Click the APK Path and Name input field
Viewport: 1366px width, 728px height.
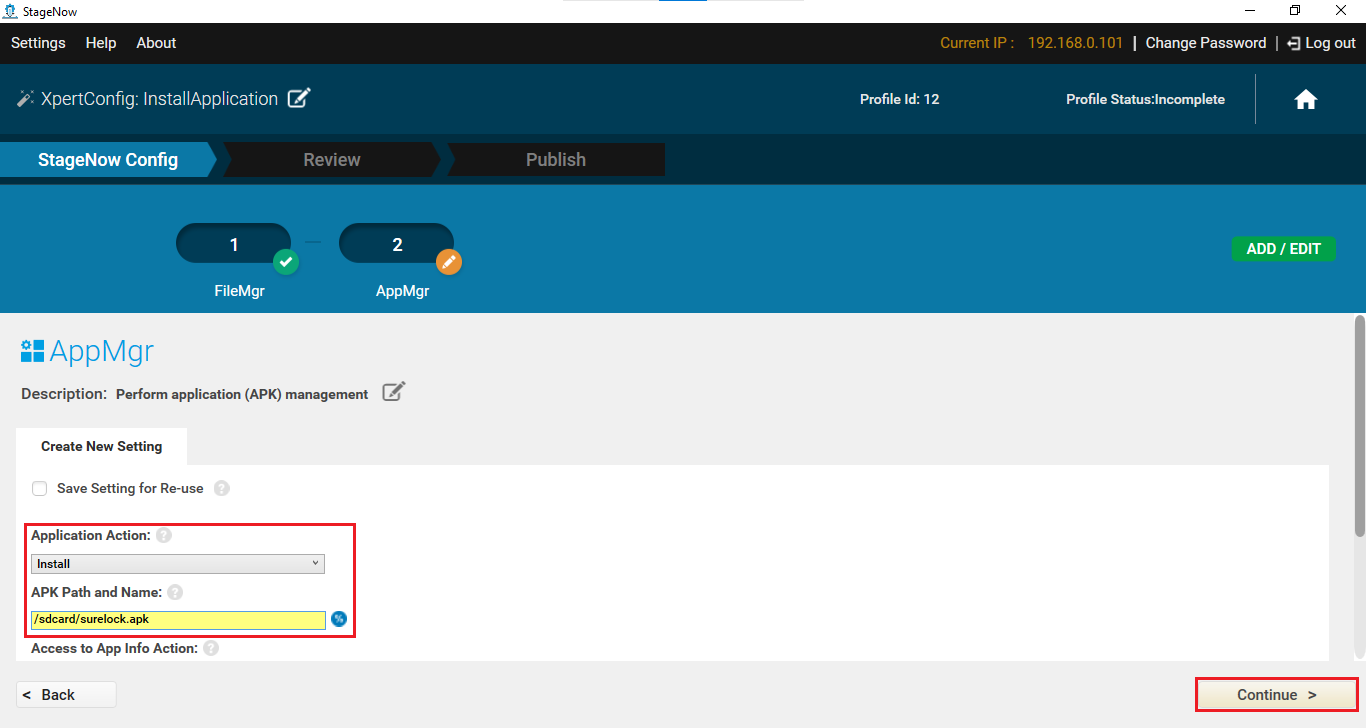(178, 620)
